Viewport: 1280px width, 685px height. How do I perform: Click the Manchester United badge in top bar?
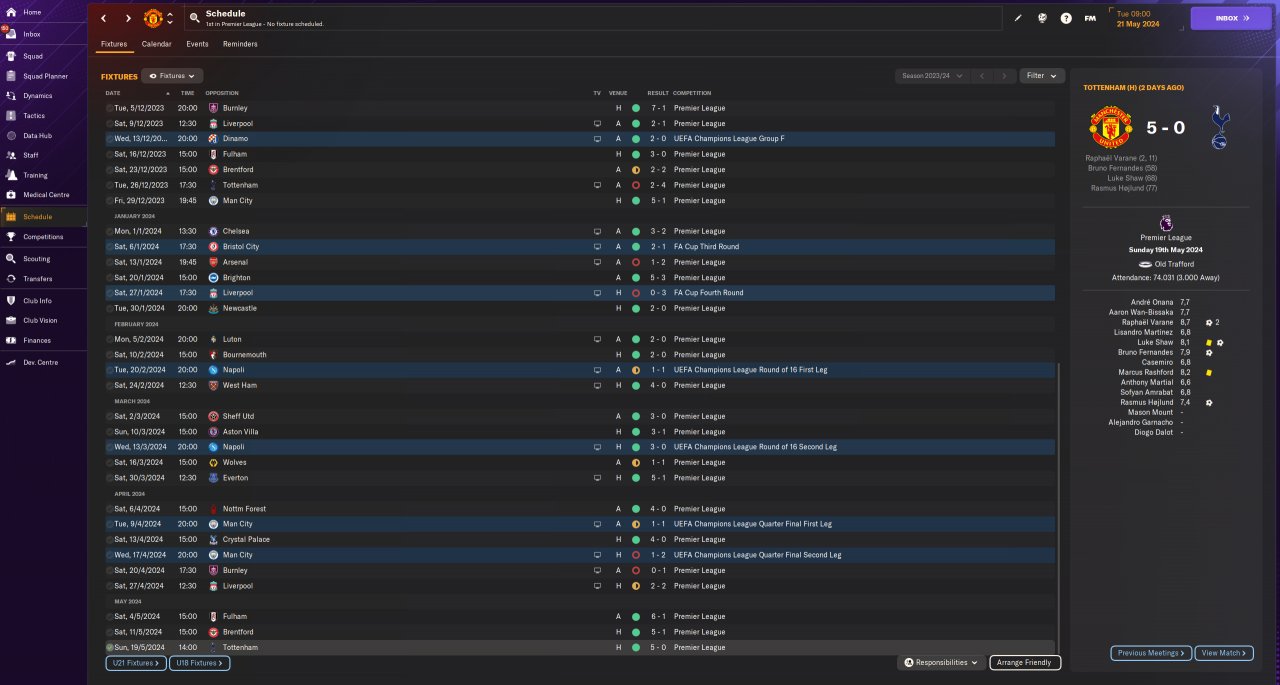point(153,18)
